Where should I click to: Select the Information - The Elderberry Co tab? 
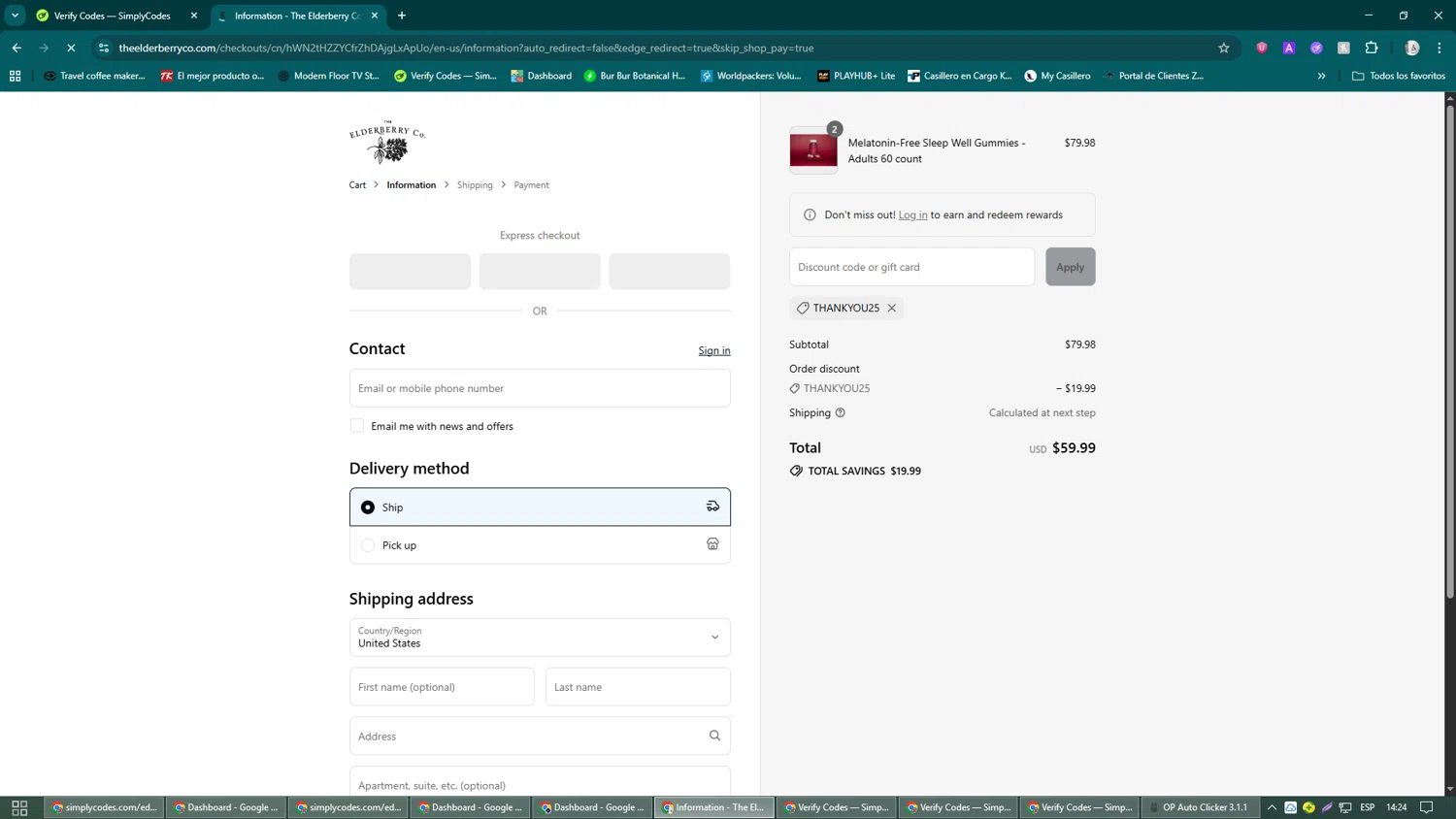tap(296, 16)
